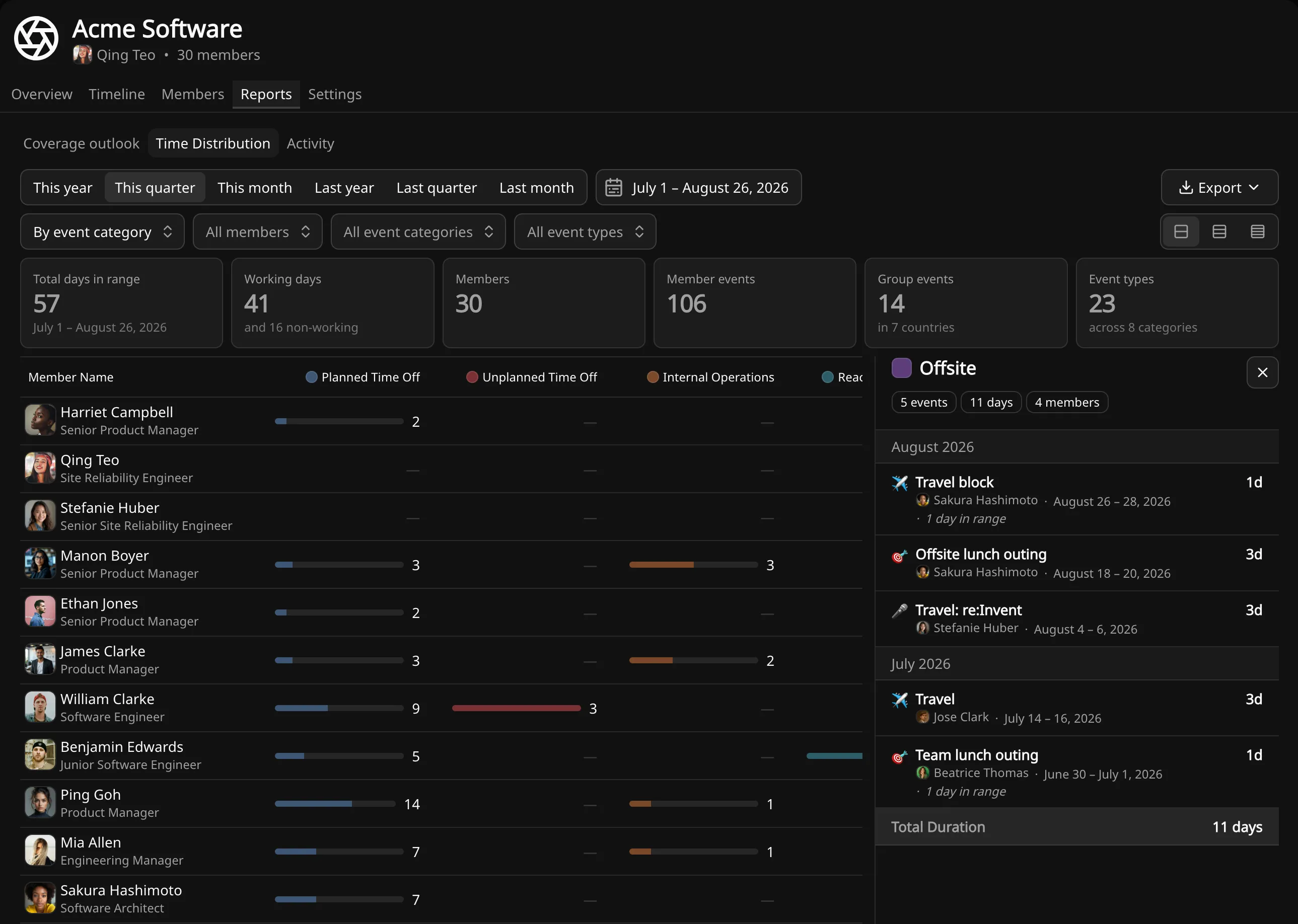The image size is (1298, 924).
Task: Select the Last month range option
Action: [x=537, y=187]
